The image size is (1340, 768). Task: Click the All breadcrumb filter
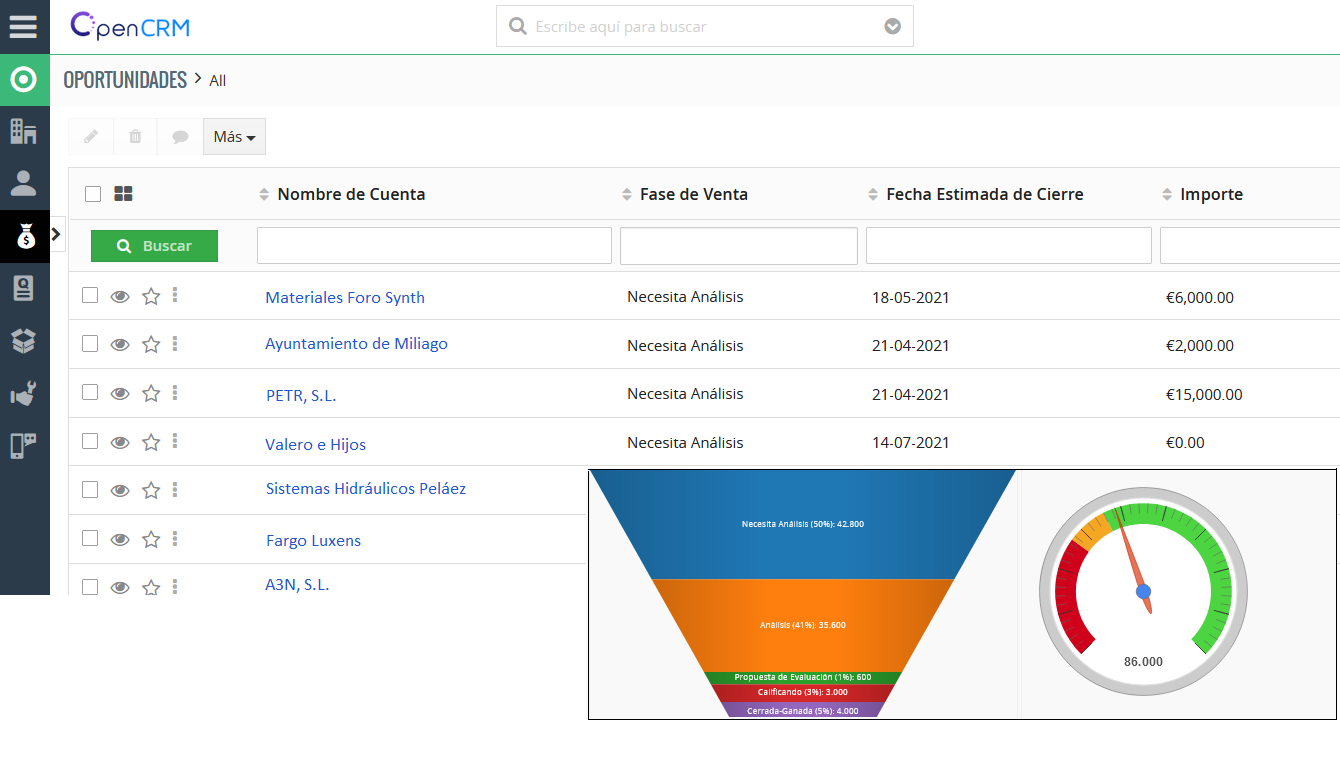(x=217, y=81)
